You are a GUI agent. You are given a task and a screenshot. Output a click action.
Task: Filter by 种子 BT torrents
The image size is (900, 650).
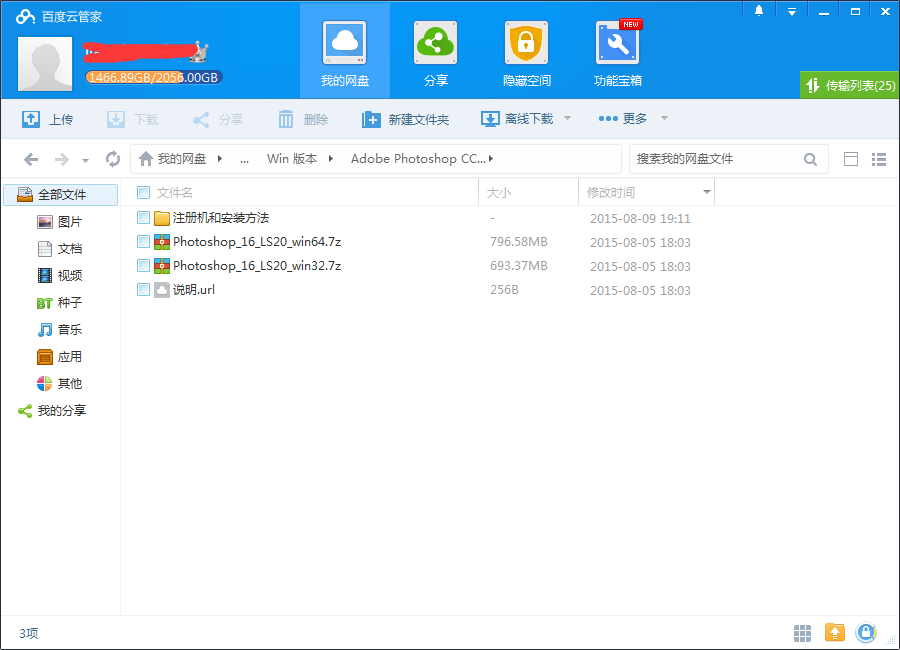point(60,303)
